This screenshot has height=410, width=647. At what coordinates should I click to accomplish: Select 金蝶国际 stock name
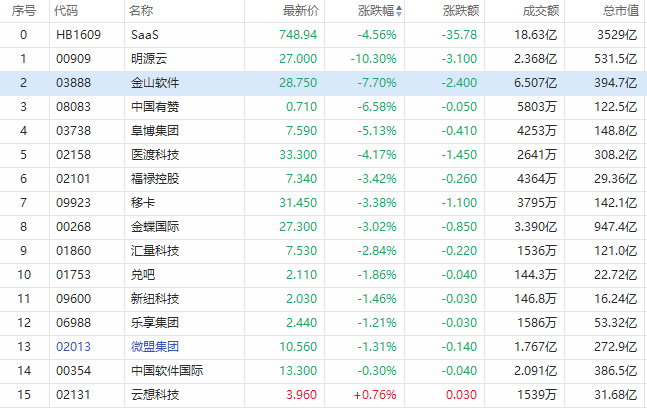pos(155,226)
